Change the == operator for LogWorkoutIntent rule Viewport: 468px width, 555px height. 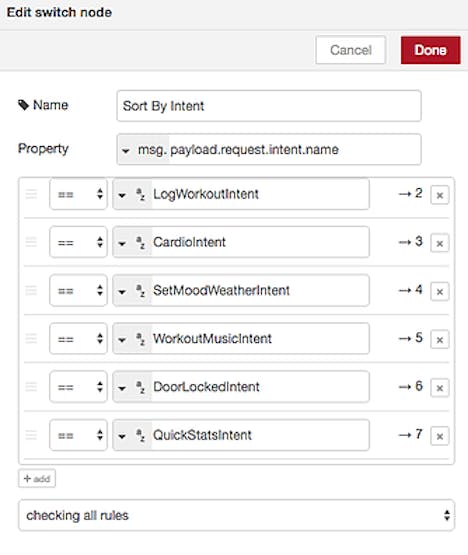pos(78,194)
